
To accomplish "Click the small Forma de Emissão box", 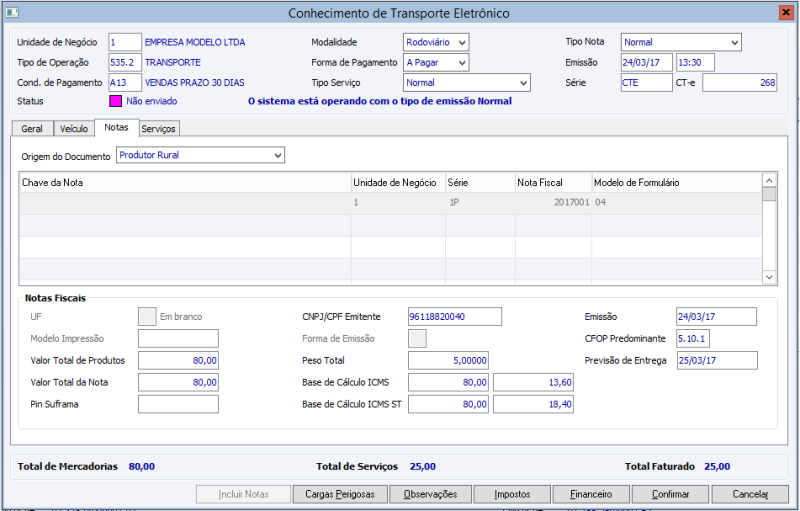I will click(x=417, y=338).
